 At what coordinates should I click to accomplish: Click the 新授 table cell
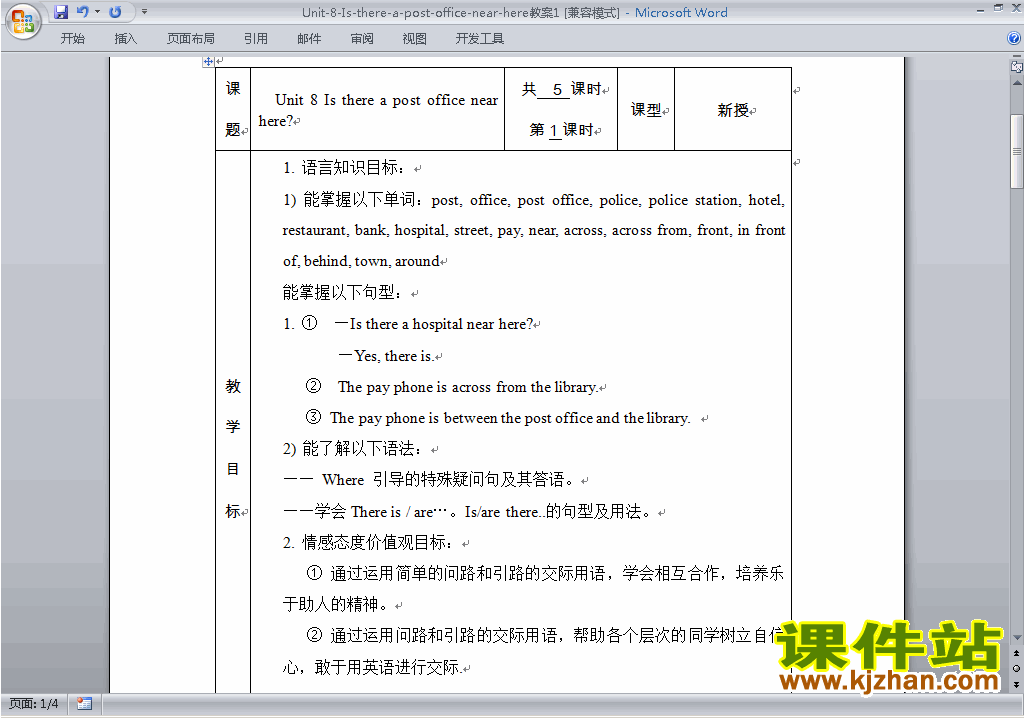tap(733, 109)
